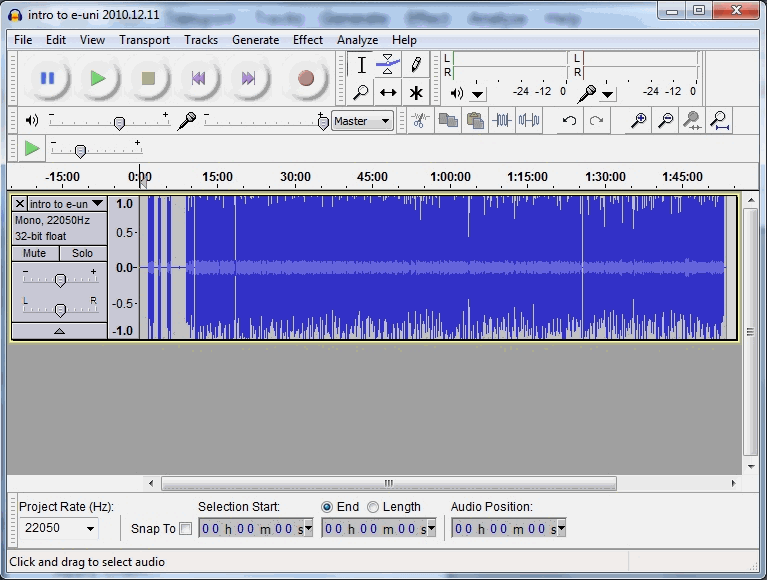Enable the Snap To checkbox

point(185,529)
